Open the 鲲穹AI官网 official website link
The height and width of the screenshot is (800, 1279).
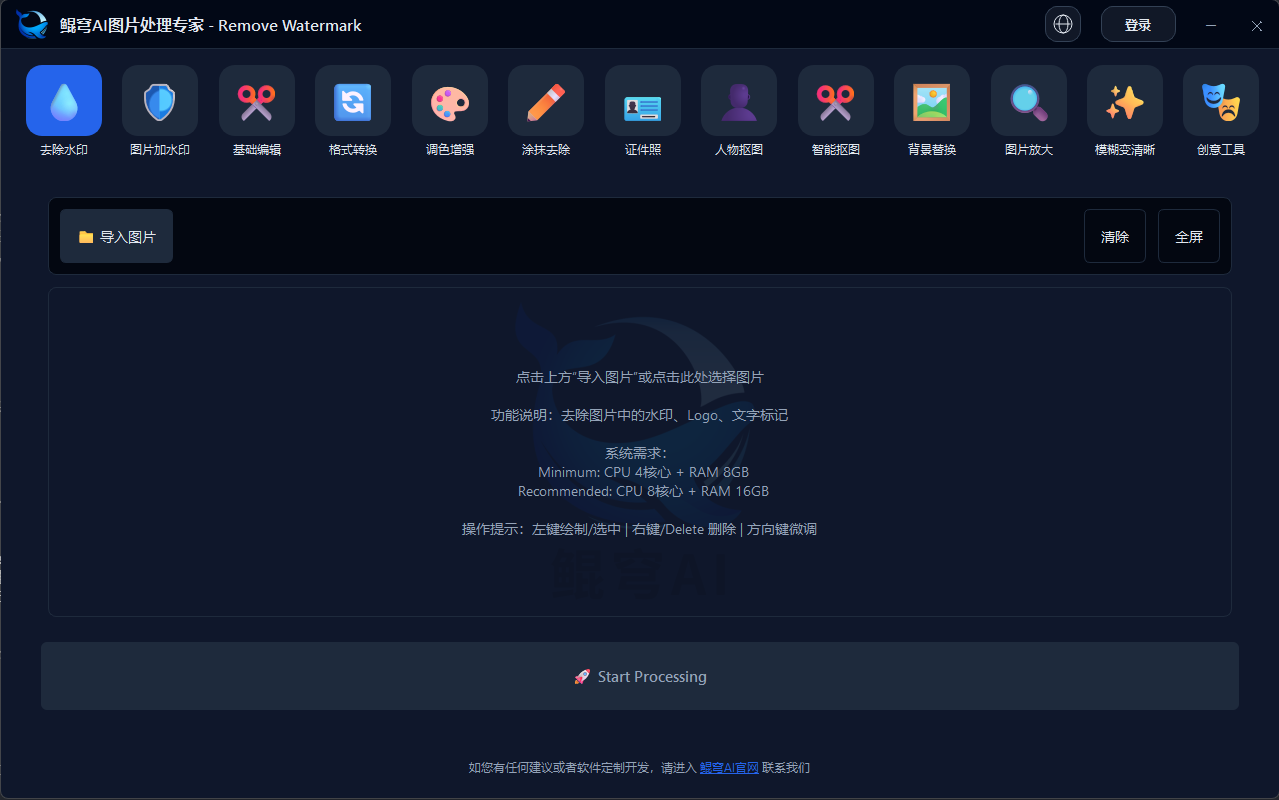tap(728, 767)
